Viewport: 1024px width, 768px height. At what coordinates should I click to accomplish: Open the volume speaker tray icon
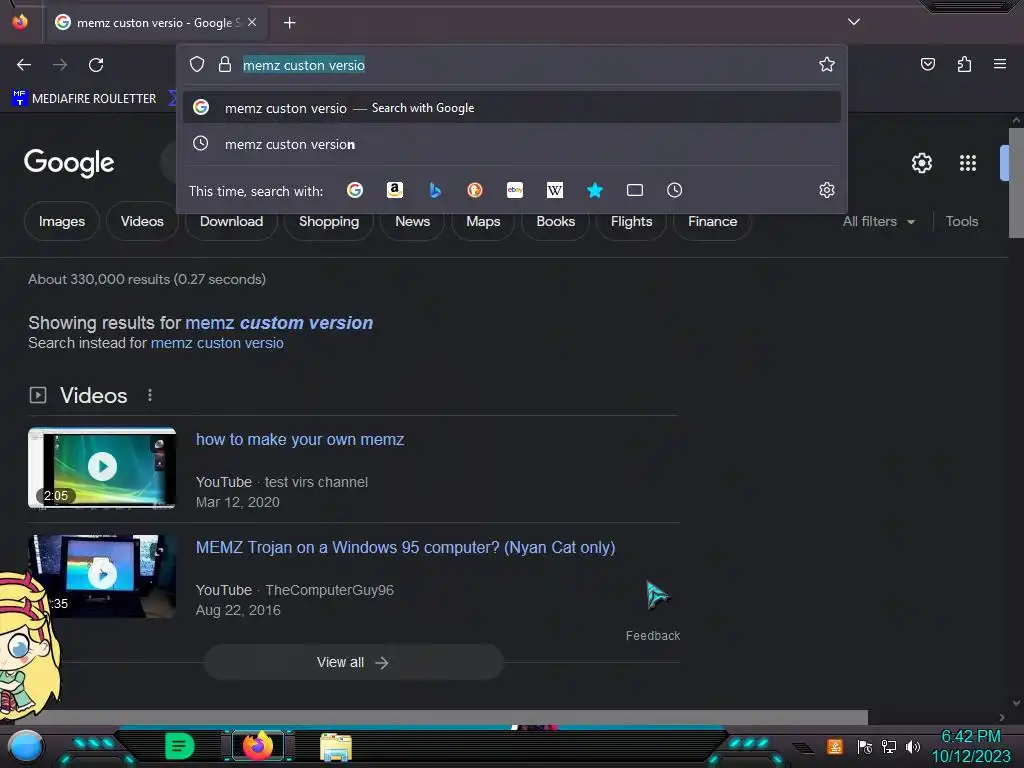(x=913, y=746)
